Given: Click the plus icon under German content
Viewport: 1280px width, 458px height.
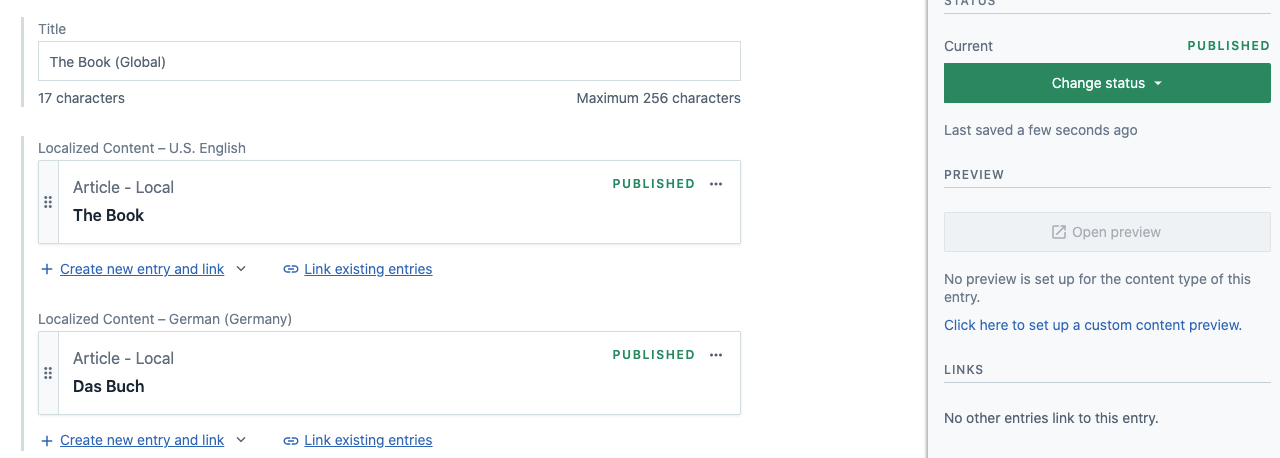Looking at the screenshot, I should [x=46, y=440].
